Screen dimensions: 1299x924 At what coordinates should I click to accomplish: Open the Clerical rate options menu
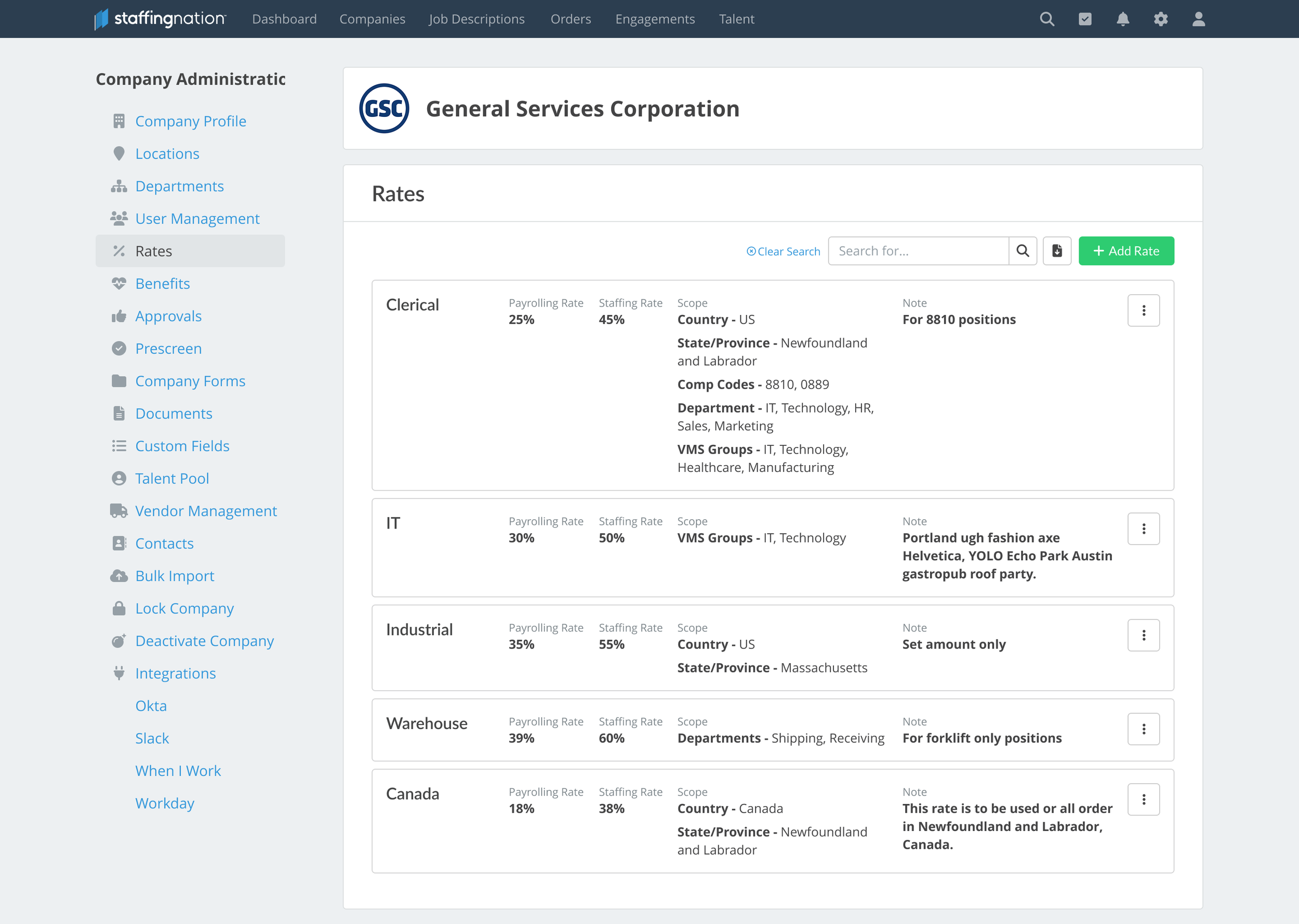click(1144, 310)
